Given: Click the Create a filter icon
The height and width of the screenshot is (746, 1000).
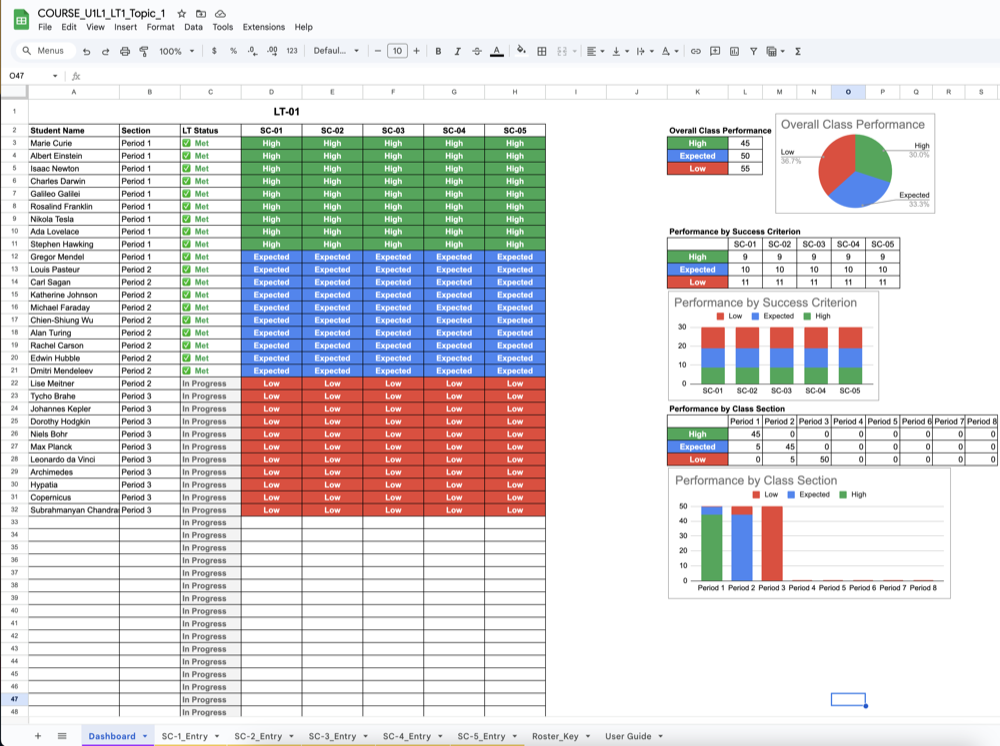Looking at the screenshot, I should [754, 51].
